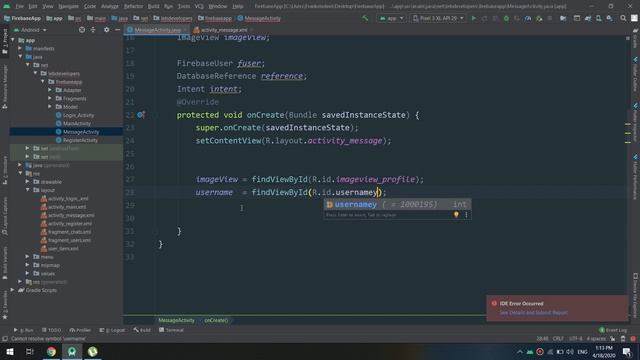Image resolution: width=640 pixels, height=360 pixels.
Task: Toggle the Structure side panel
Action: [x=5, y=170]
